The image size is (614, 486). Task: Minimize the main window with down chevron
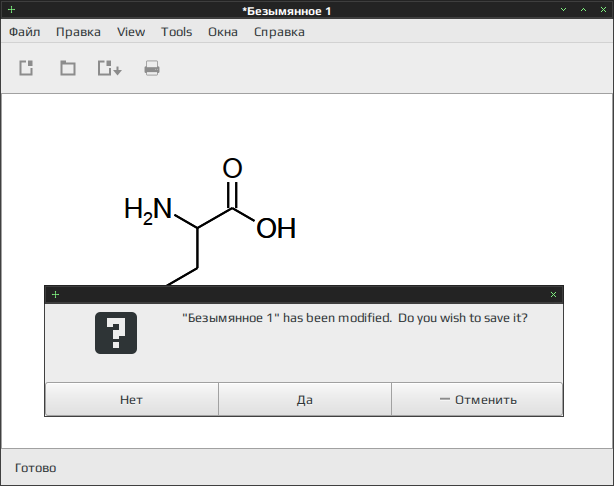[x=563, y=10]
